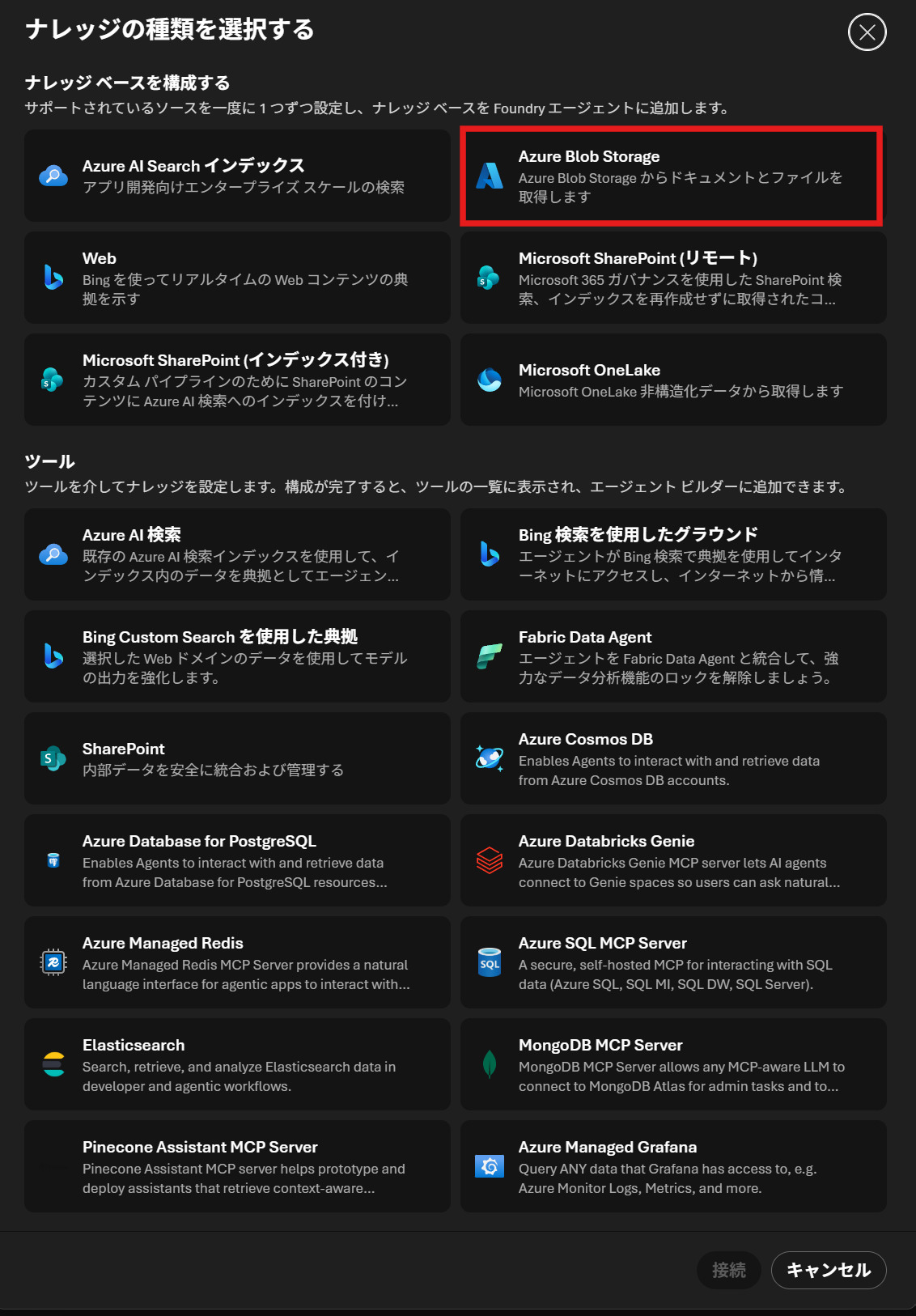Click the Azure AI Search index icon

(53, 176)
